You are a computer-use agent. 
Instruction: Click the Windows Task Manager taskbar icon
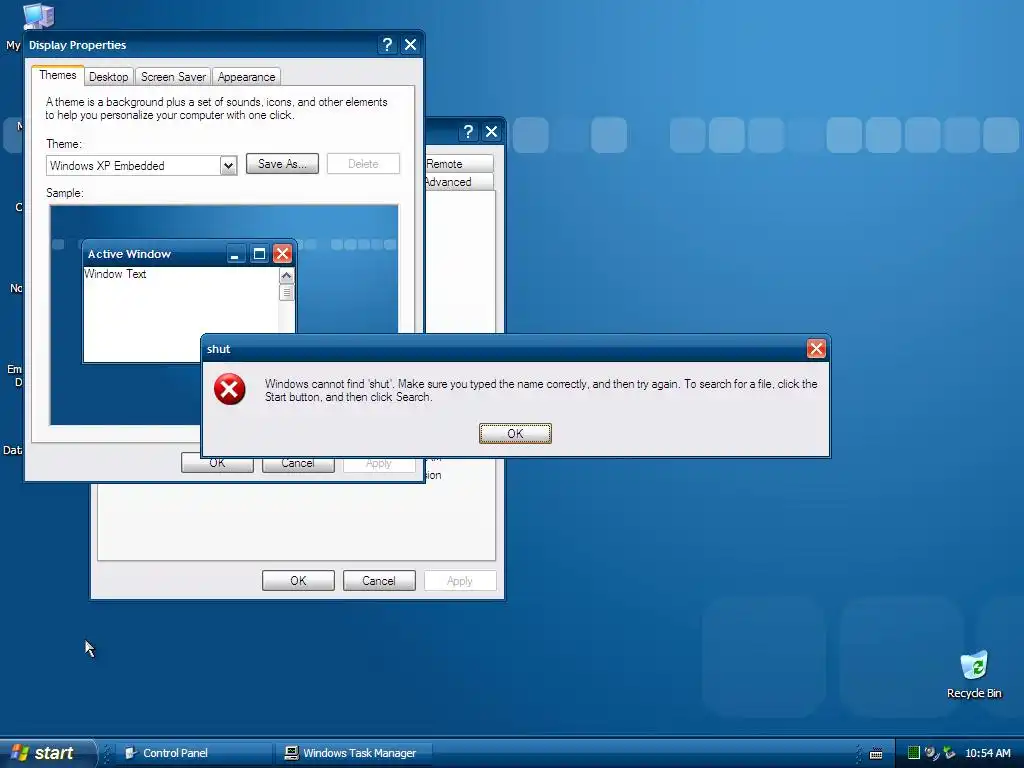pyautogui.click(x=291, y=753)
